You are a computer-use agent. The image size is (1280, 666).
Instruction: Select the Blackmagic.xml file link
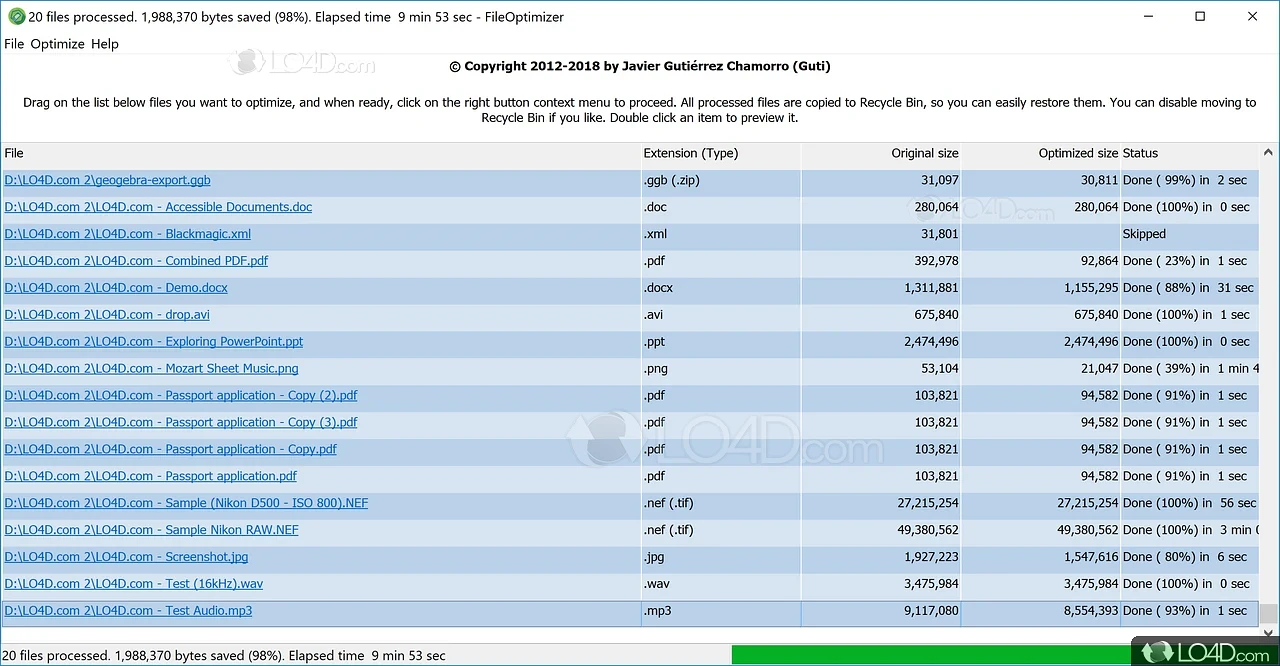click(x=128, y=234)
